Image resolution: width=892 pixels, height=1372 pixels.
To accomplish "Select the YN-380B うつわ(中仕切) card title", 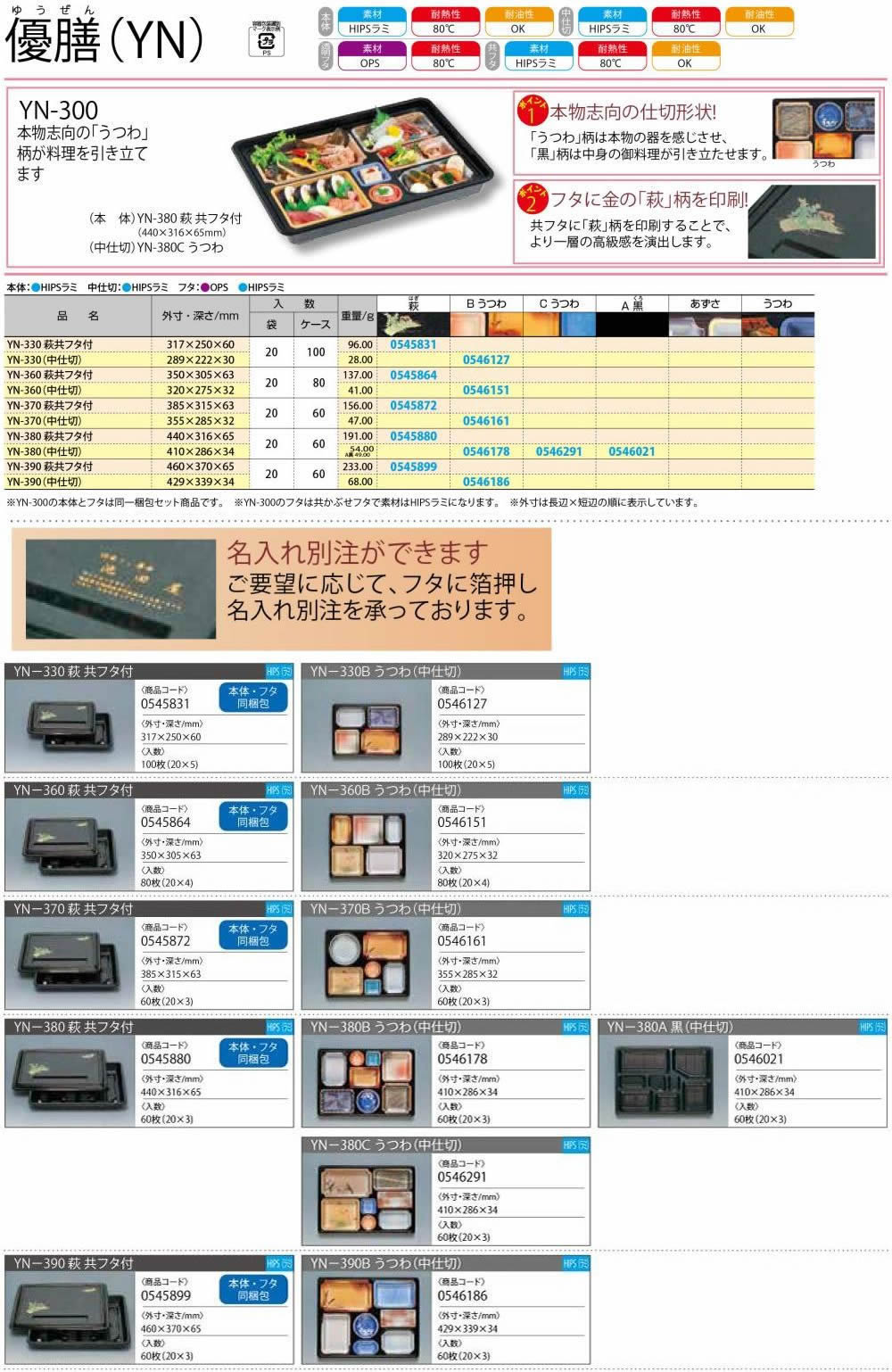I will (x=385, y=1028).
